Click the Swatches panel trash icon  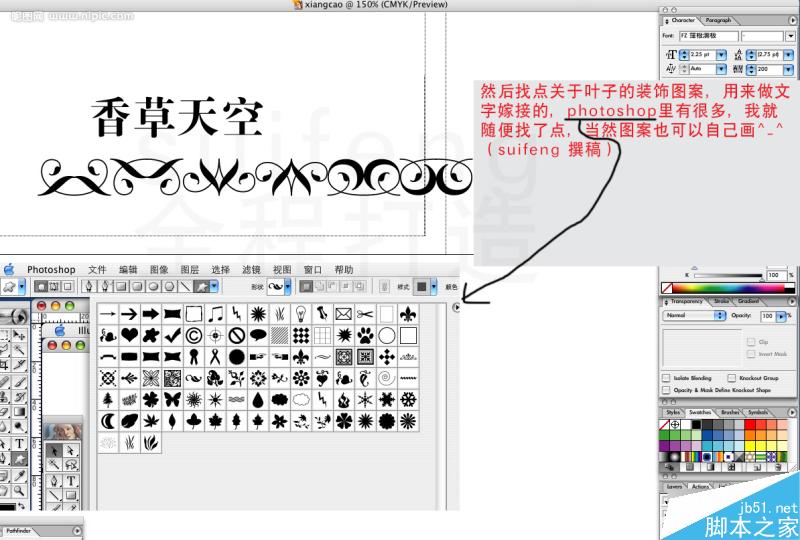[x=778, y=467]
